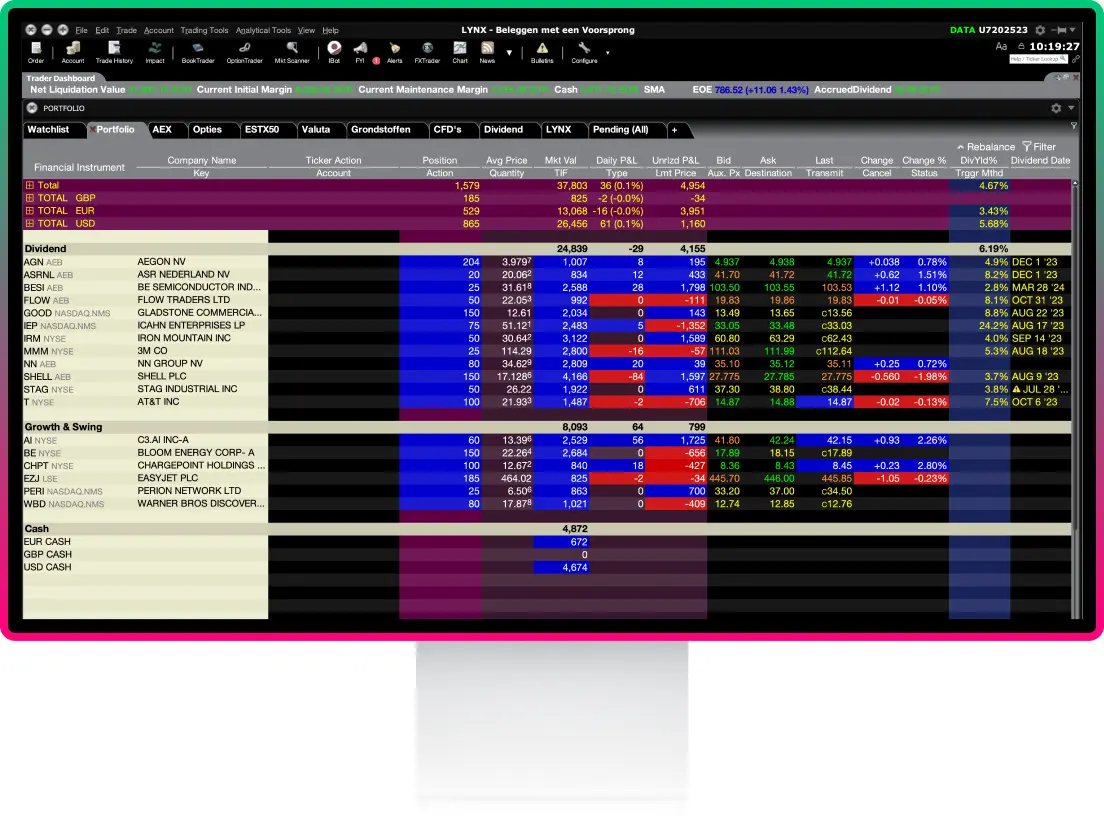The image size is (1104, 816).
Task: Open the Edit menu
Action: click(102, 30)
